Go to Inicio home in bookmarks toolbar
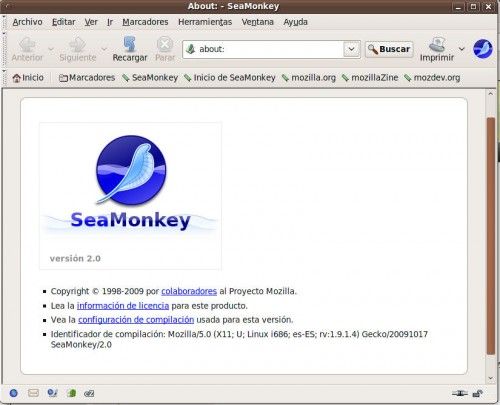Image resolution: width=500 pixels, height=405 pixels. pyautogui.click(x=28, y=78)
